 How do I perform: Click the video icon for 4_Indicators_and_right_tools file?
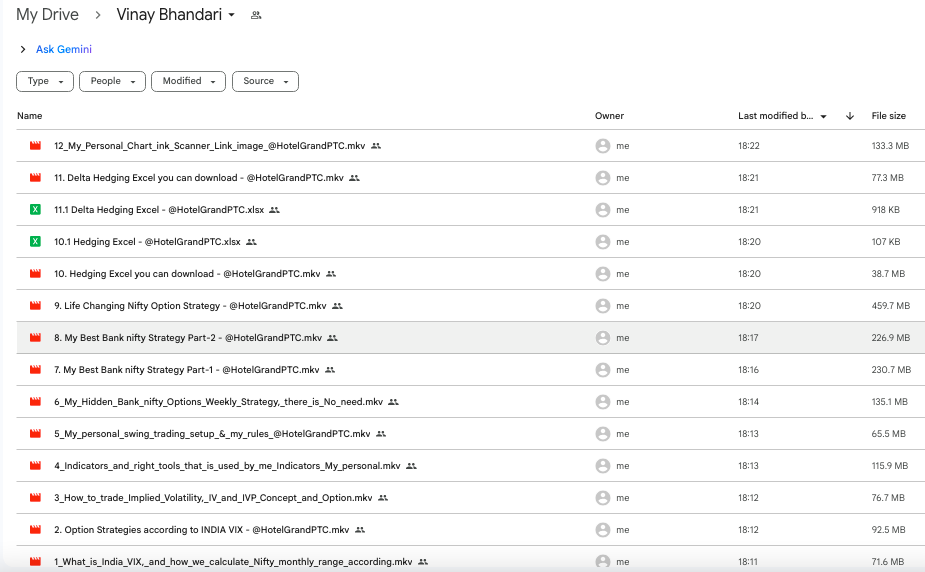35,466
